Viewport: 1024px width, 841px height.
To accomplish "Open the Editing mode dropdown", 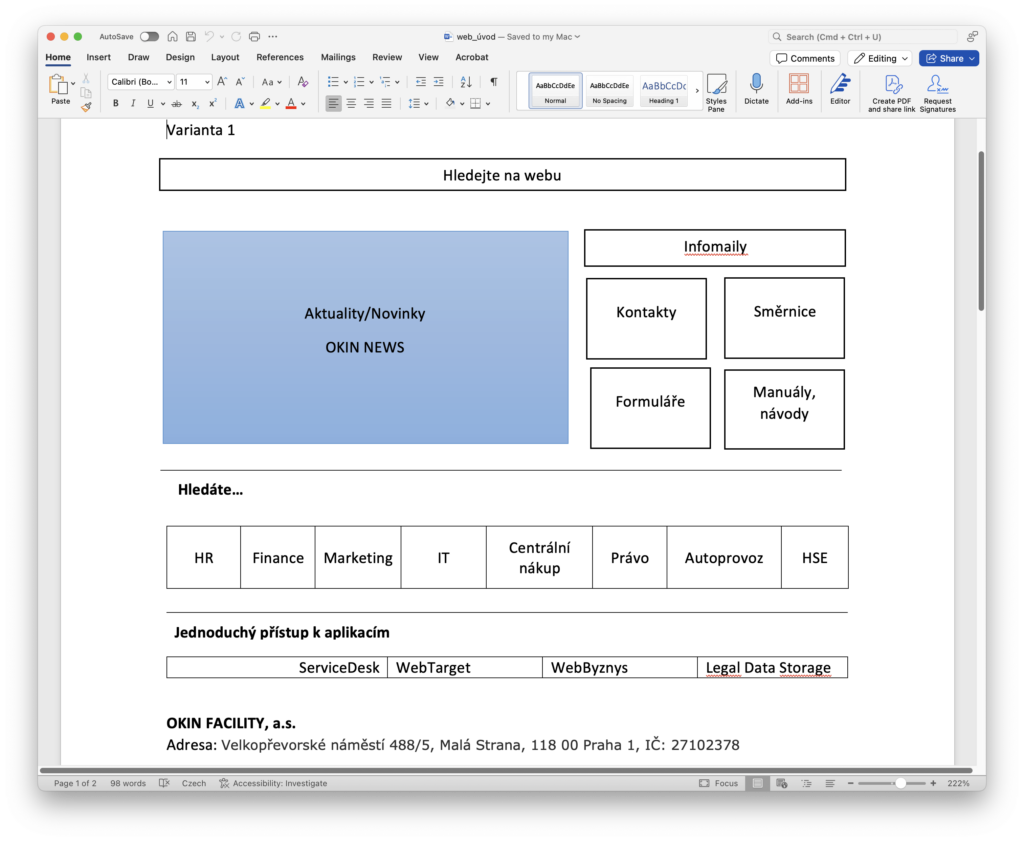I will pyautogui.click(x=880, y=58).
